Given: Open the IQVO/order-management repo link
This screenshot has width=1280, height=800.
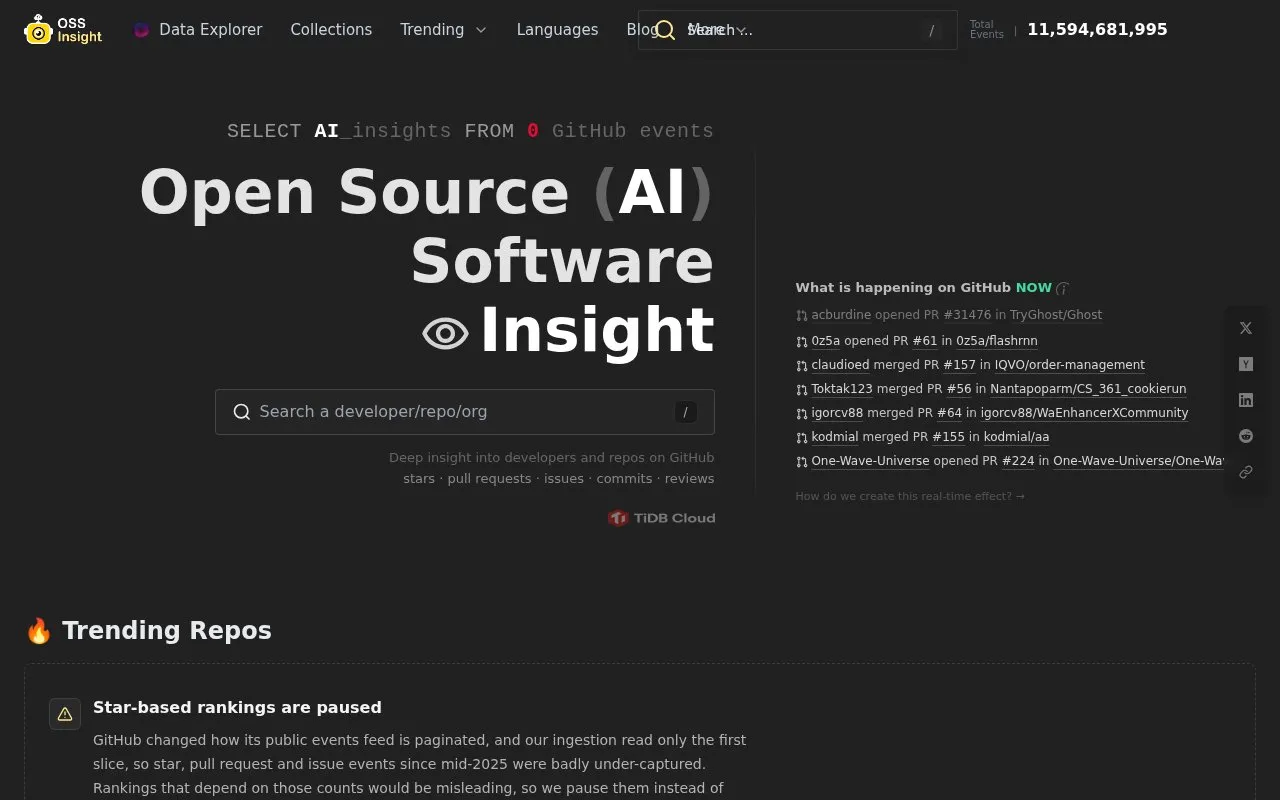Looking at the screenshot, I should (x=1069, y=365).
